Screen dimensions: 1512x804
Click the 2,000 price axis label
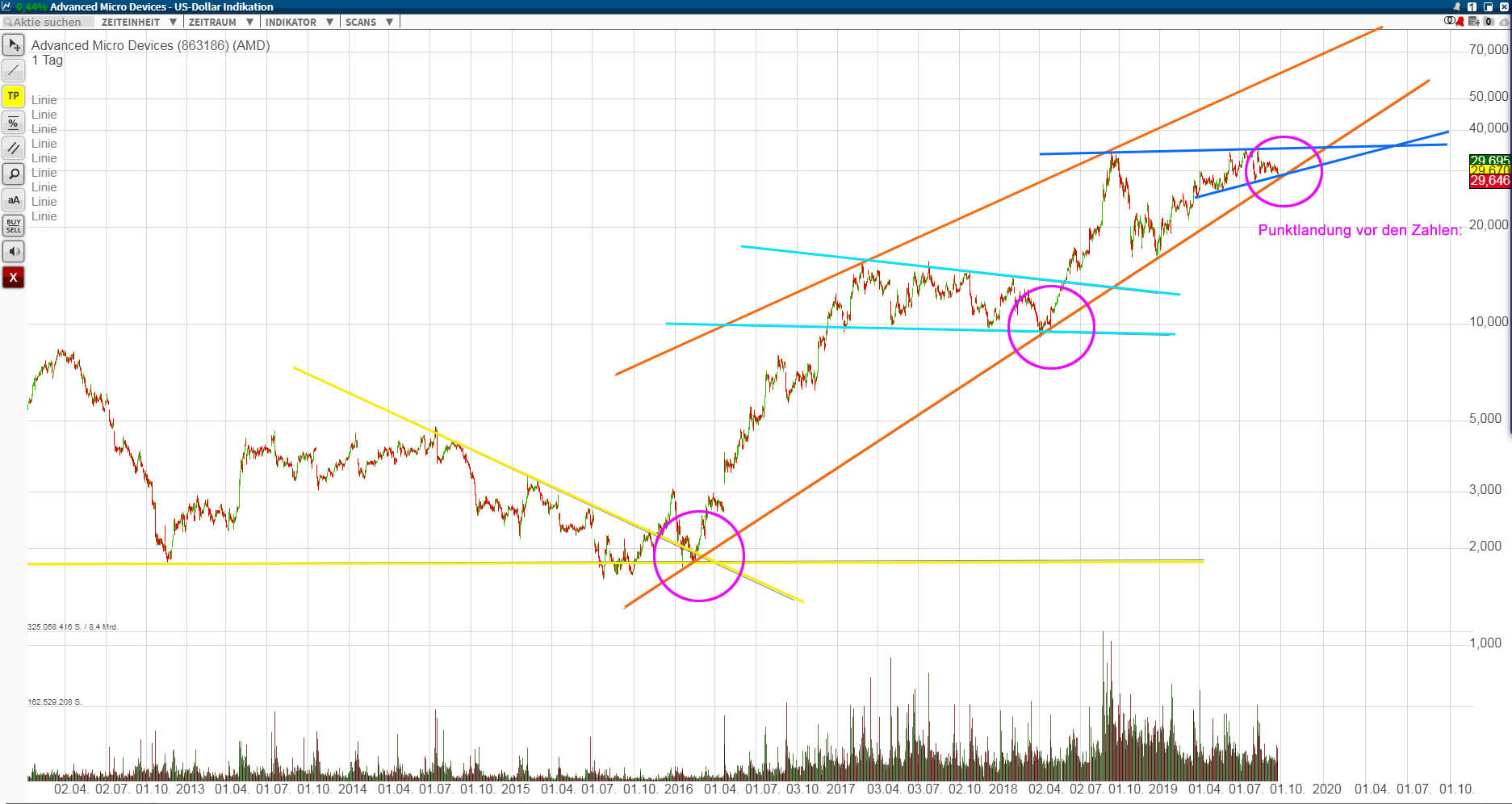pyautogui.click(x=1485, y=546)
